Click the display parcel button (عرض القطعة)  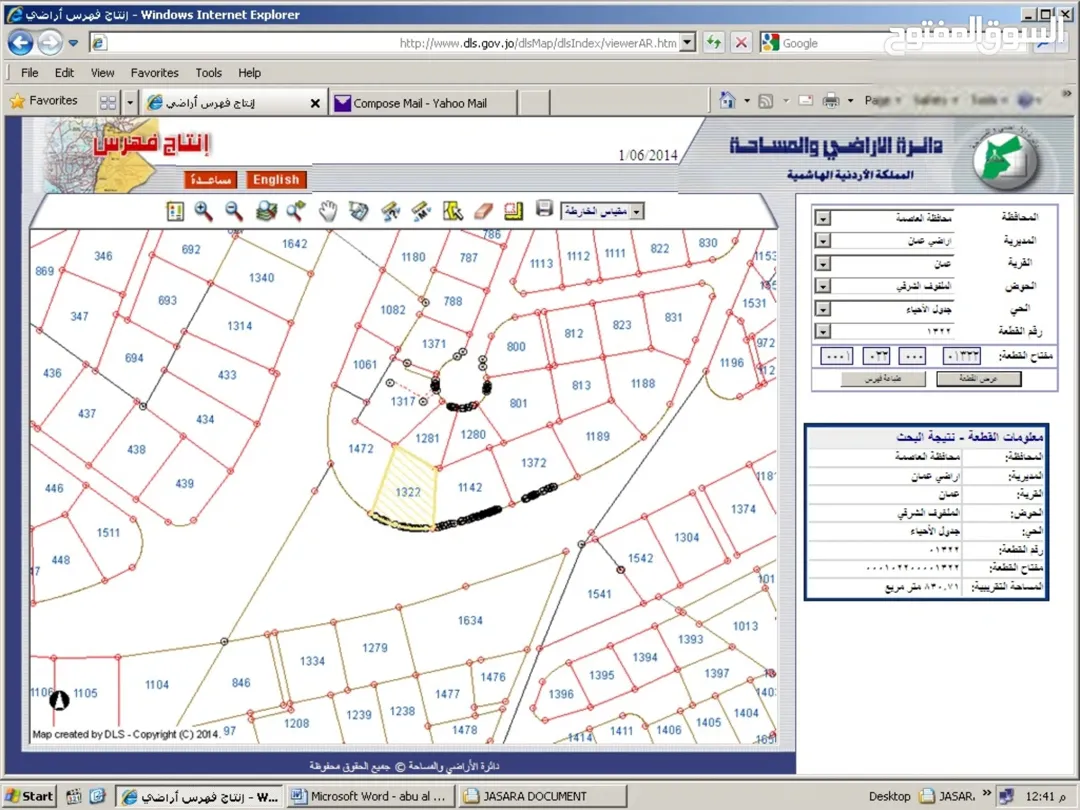click(x=978, y=379)
